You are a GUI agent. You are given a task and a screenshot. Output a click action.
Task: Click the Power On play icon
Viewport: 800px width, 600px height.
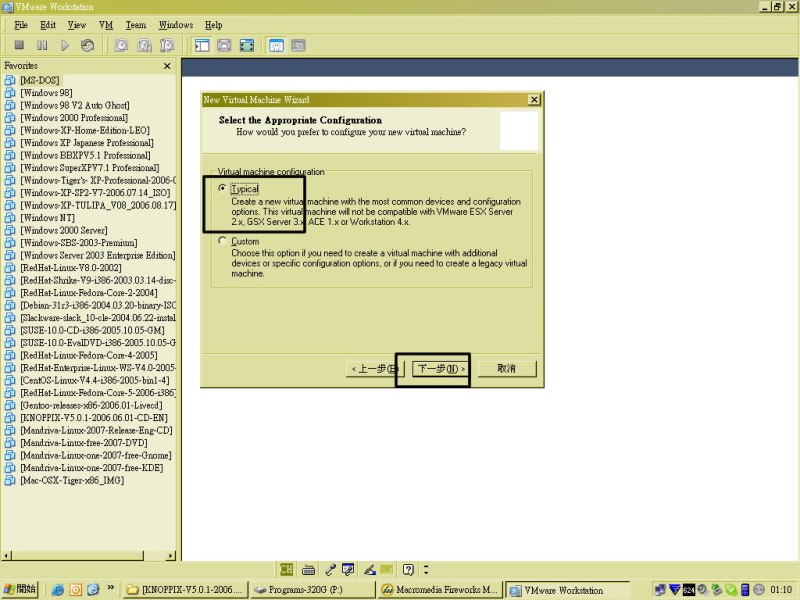coord(65,45)
